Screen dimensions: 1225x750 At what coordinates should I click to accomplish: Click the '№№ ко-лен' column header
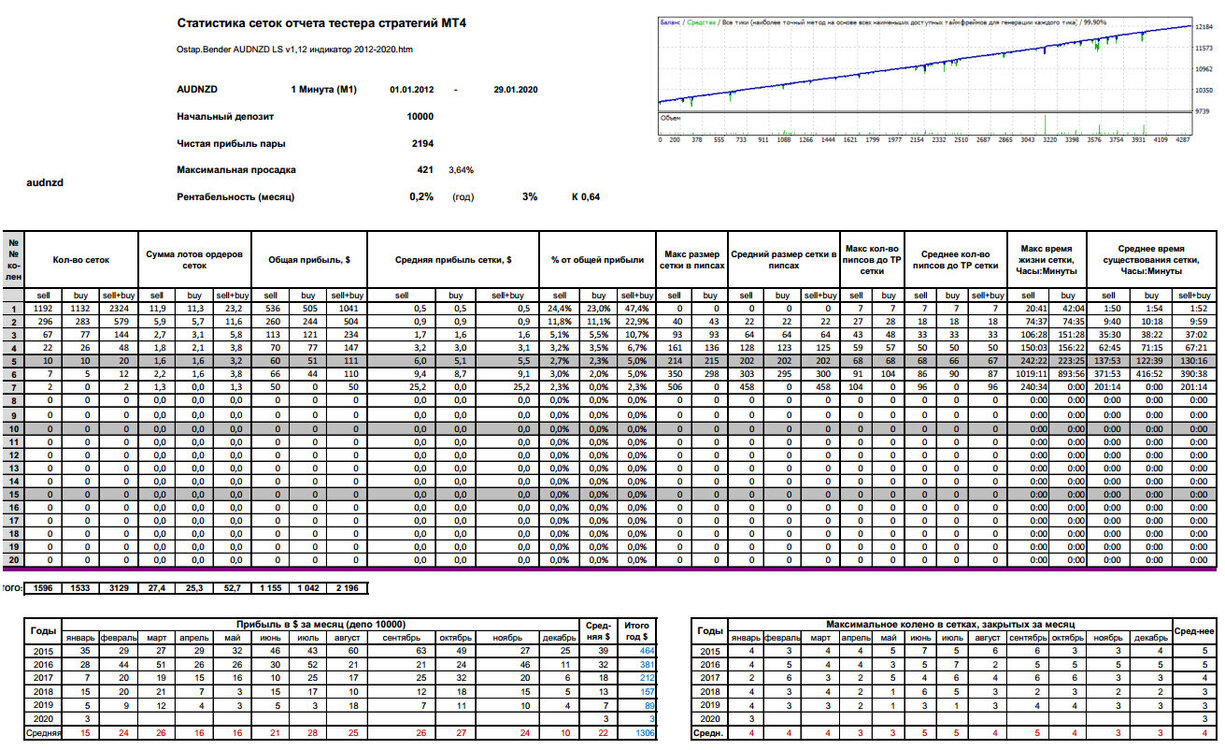point(13,259)
